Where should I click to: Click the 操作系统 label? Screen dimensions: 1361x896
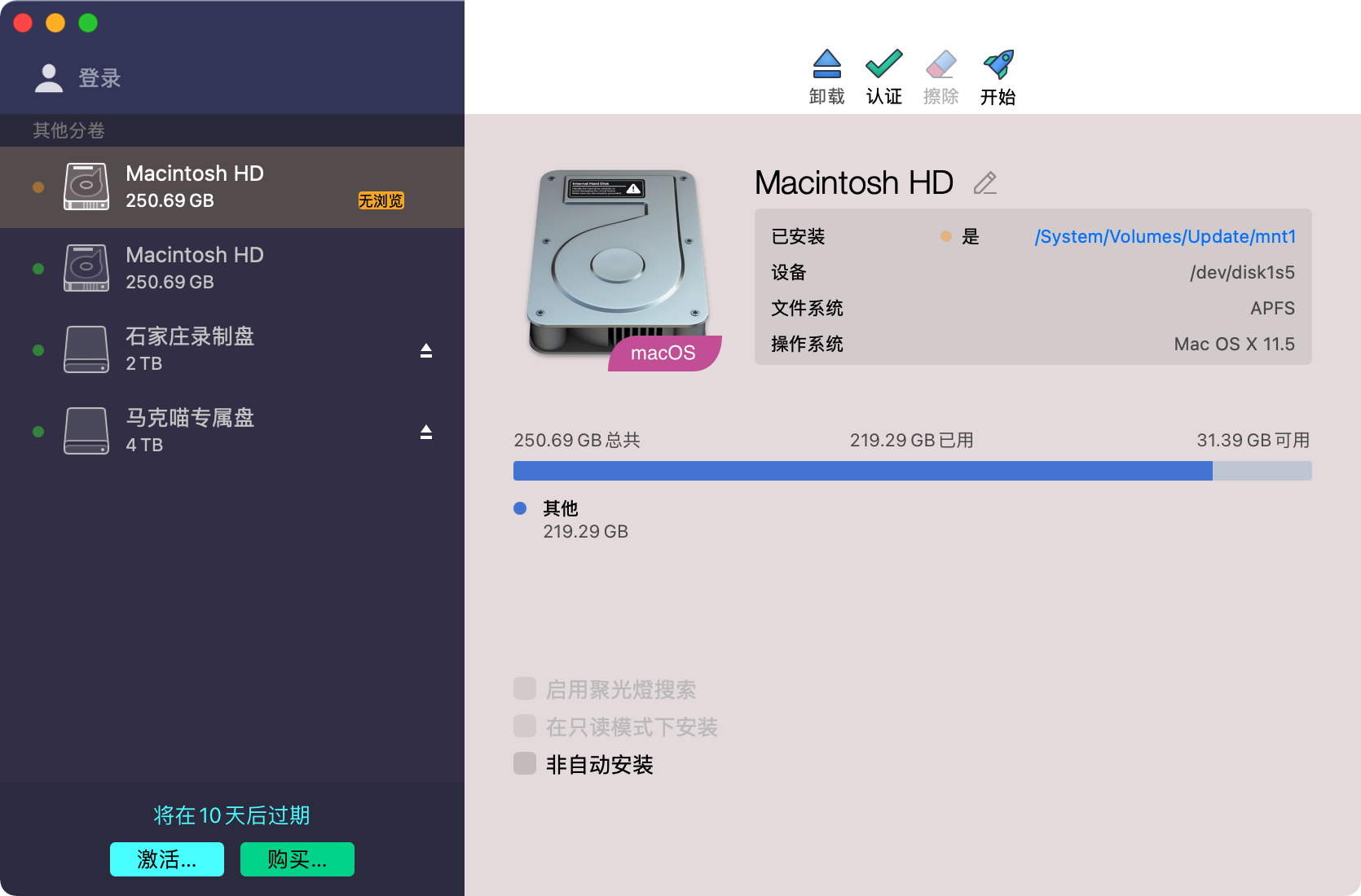pos(808,344)
